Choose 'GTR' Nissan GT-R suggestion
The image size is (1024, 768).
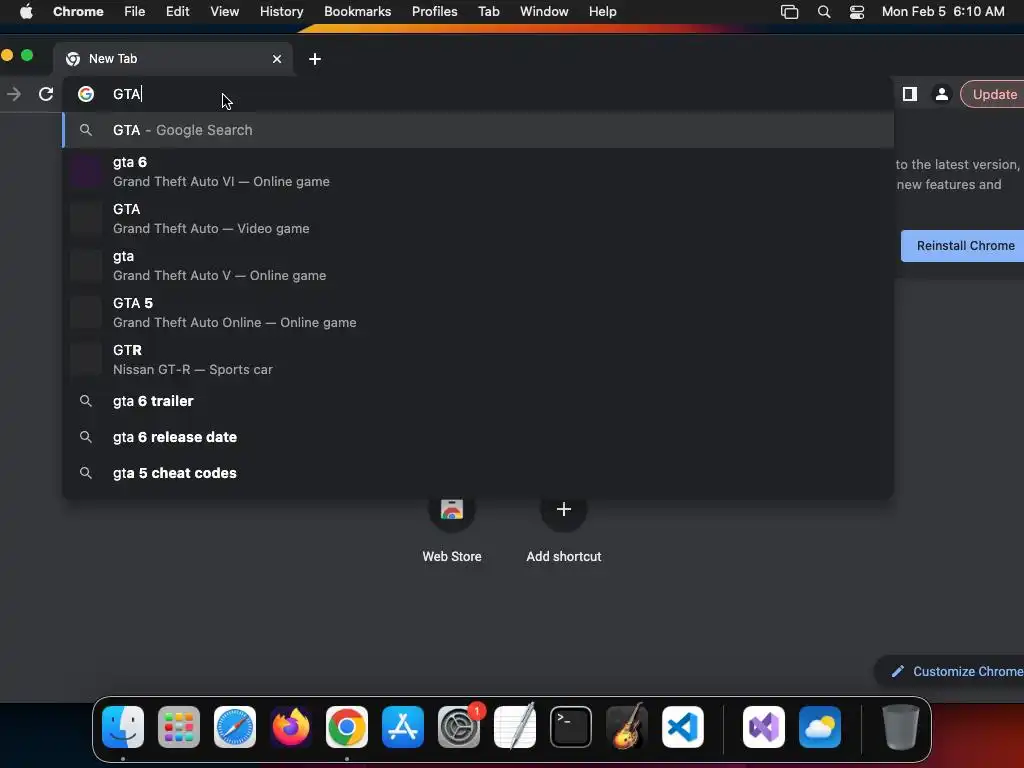click(478, 360)
